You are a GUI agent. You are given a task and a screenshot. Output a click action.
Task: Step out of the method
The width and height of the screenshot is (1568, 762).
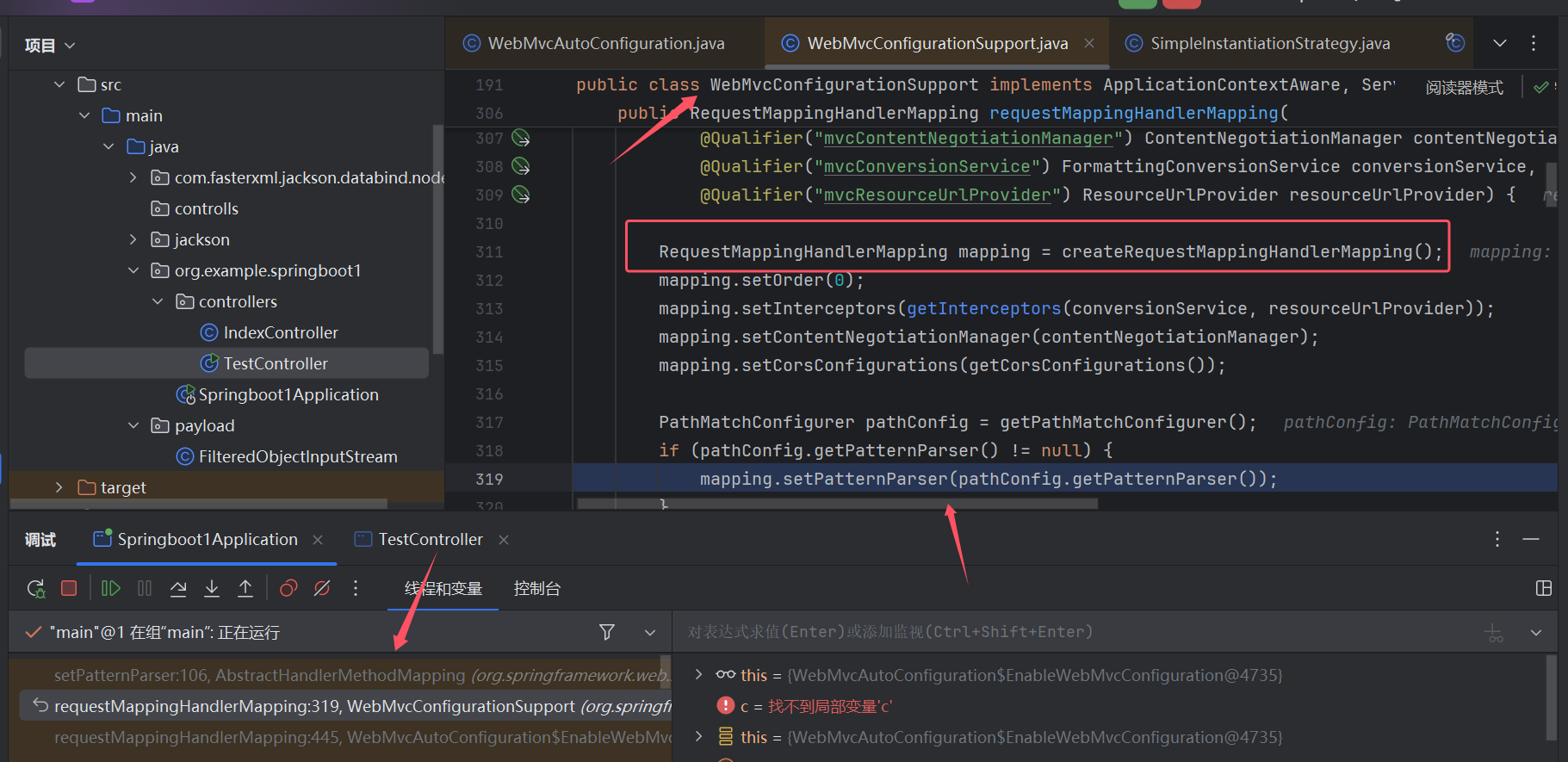(x=245, y=588)
